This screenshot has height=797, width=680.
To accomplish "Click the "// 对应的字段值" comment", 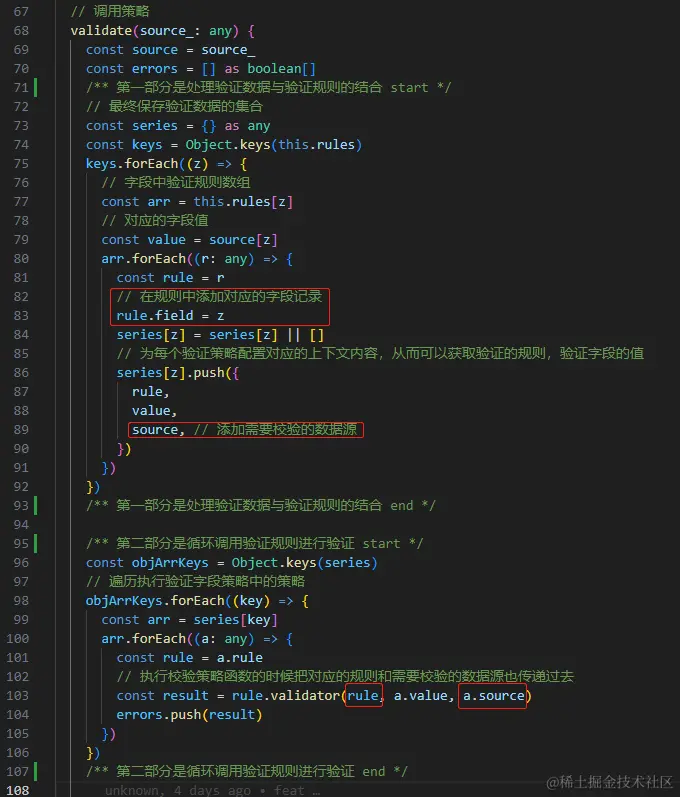I will [155, 221].
